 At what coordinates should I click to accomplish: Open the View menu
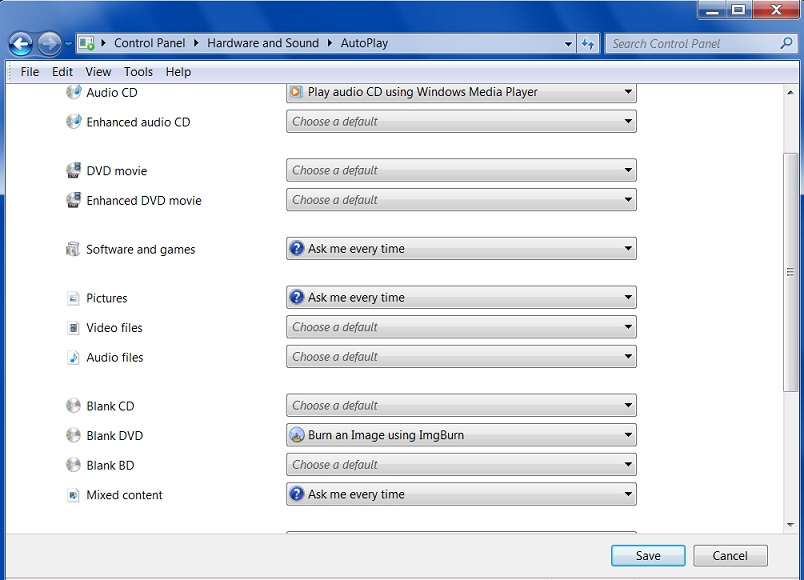98,72
